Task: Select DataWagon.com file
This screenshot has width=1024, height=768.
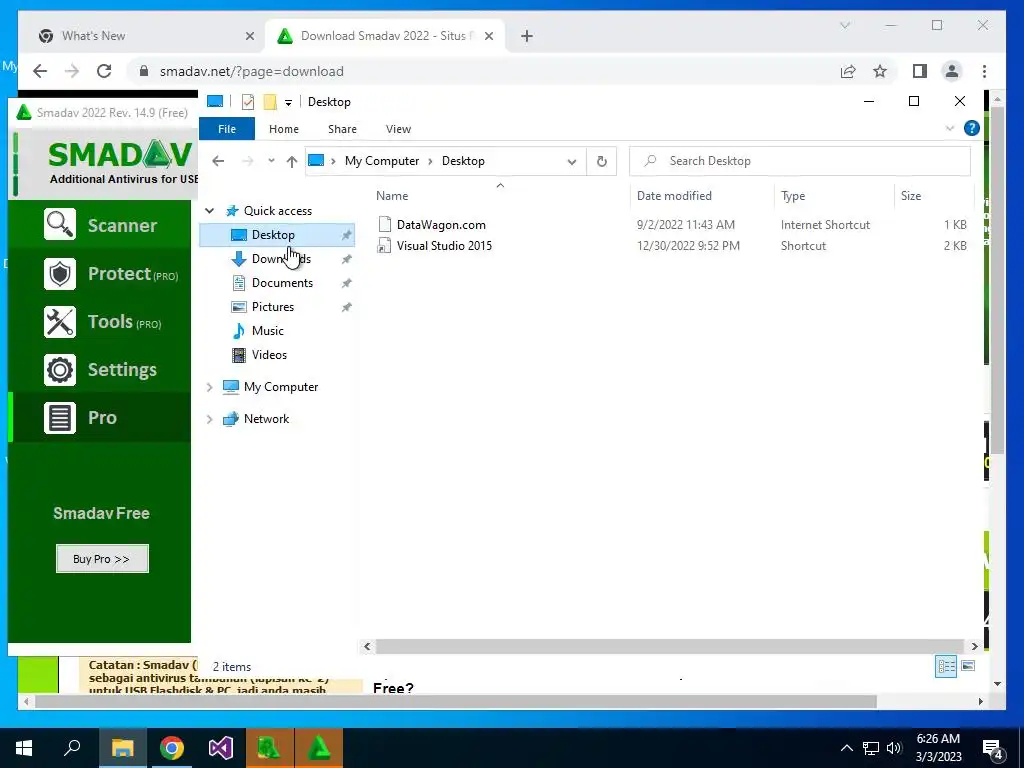Action: 441,225
